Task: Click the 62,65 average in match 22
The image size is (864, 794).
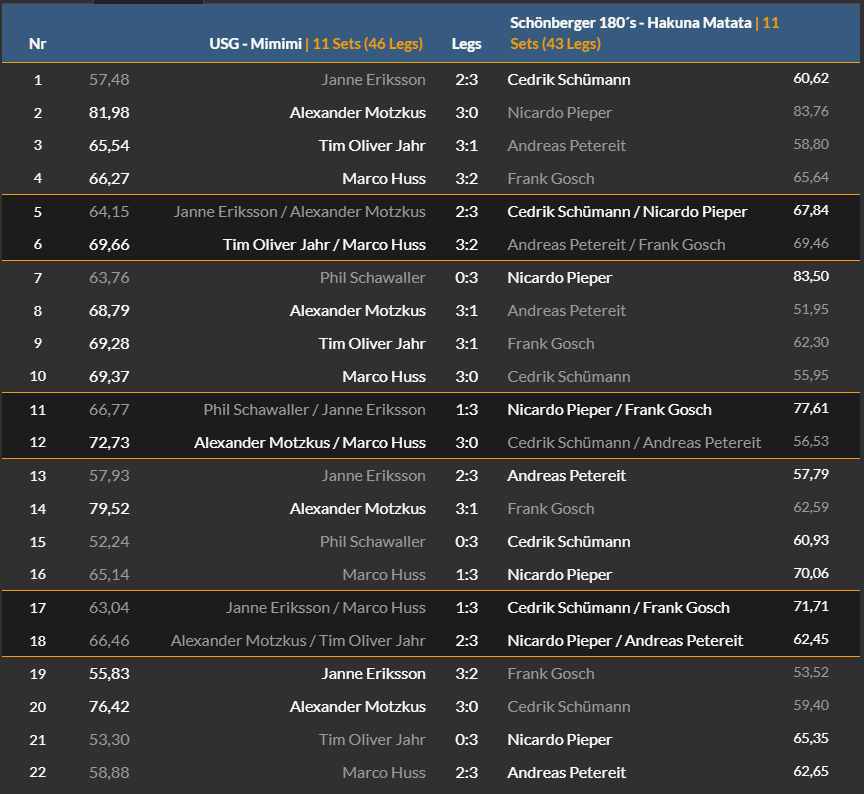Action: [811, 771]
